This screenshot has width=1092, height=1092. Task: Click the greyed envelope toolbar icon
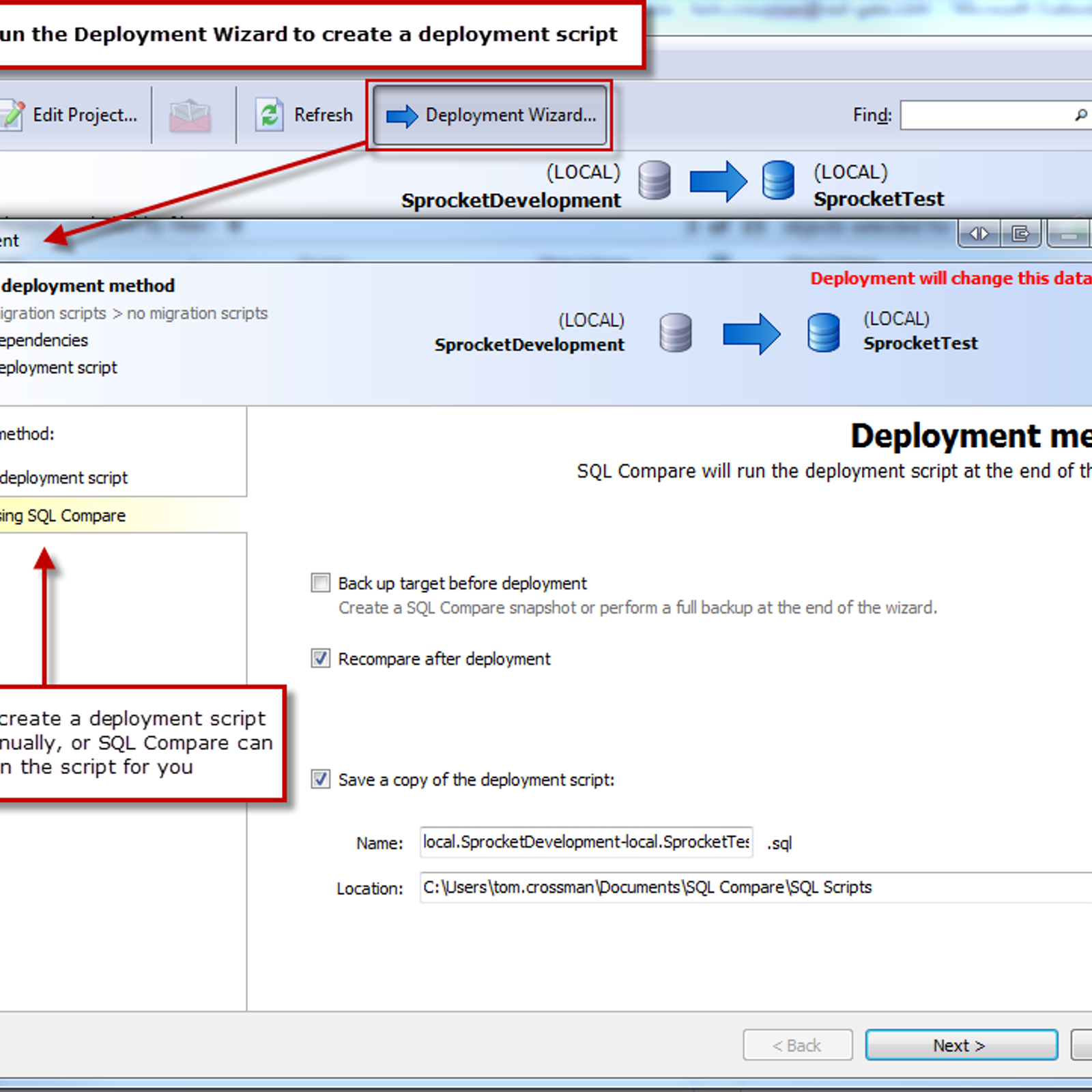pyautogui.click(x=190, y=115)
